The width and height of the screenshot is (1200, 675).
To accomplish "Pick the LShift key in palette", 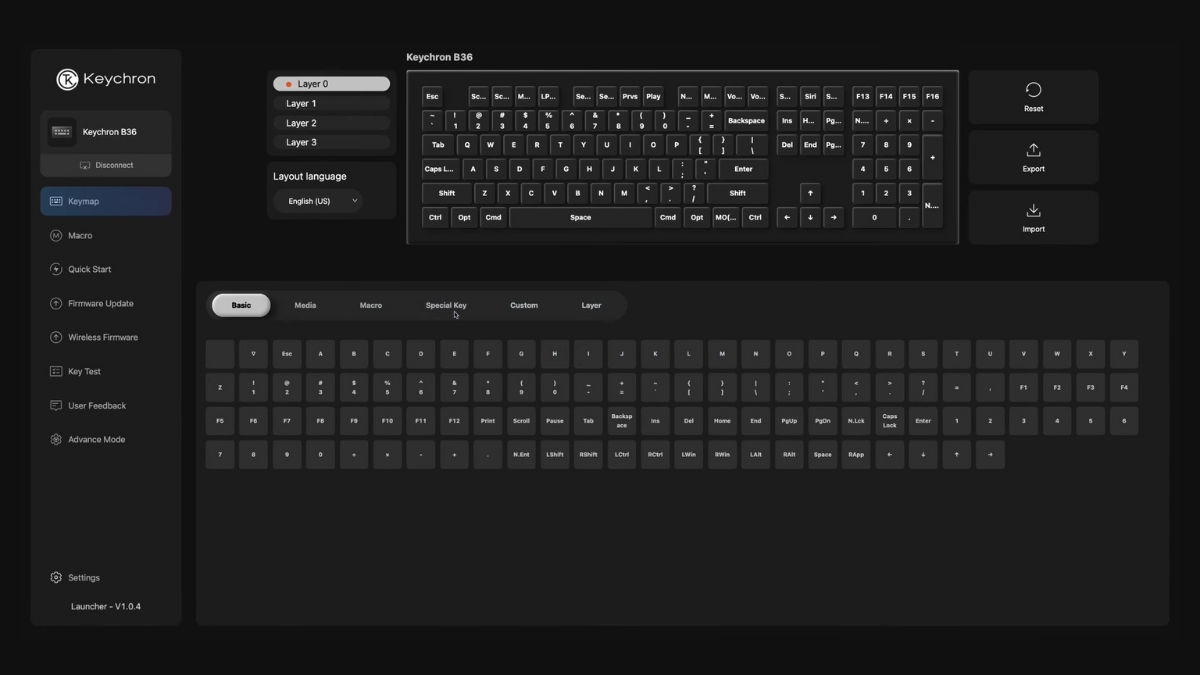I will pyautogui.click(x=555, y=454).
